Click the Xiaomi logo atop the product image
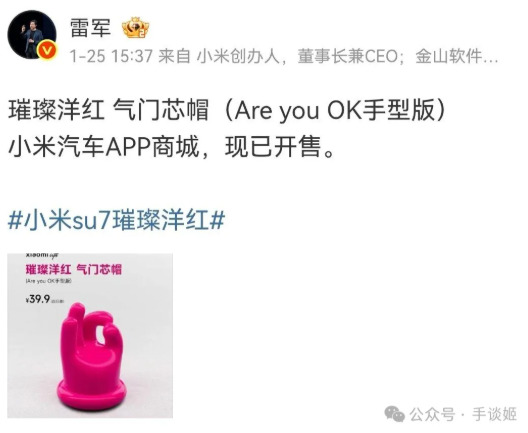 point(42,255)
